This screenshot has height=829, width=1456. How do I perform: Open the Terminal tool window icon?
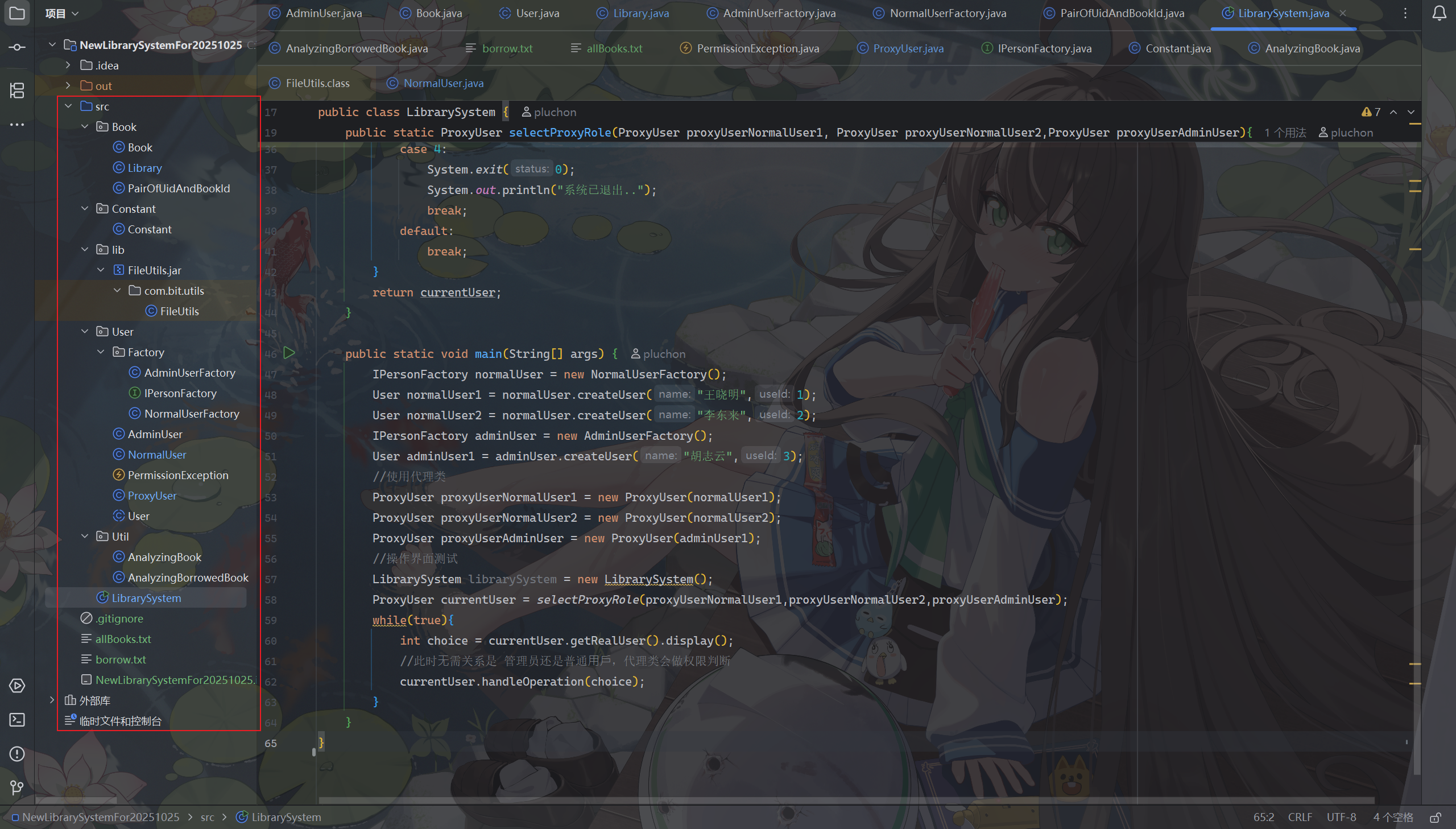(16, 720)
